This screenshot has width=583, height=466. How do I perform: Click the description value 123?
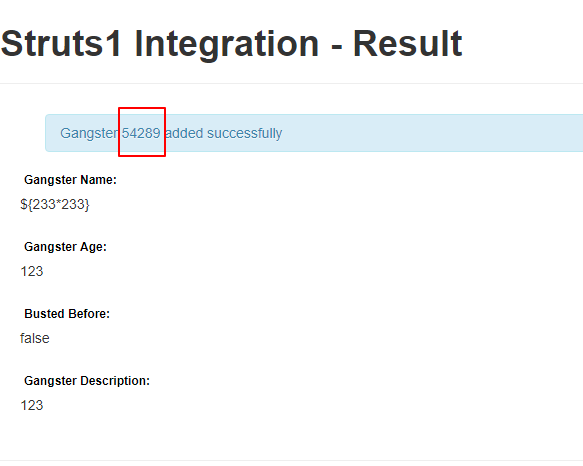[32, 405]
